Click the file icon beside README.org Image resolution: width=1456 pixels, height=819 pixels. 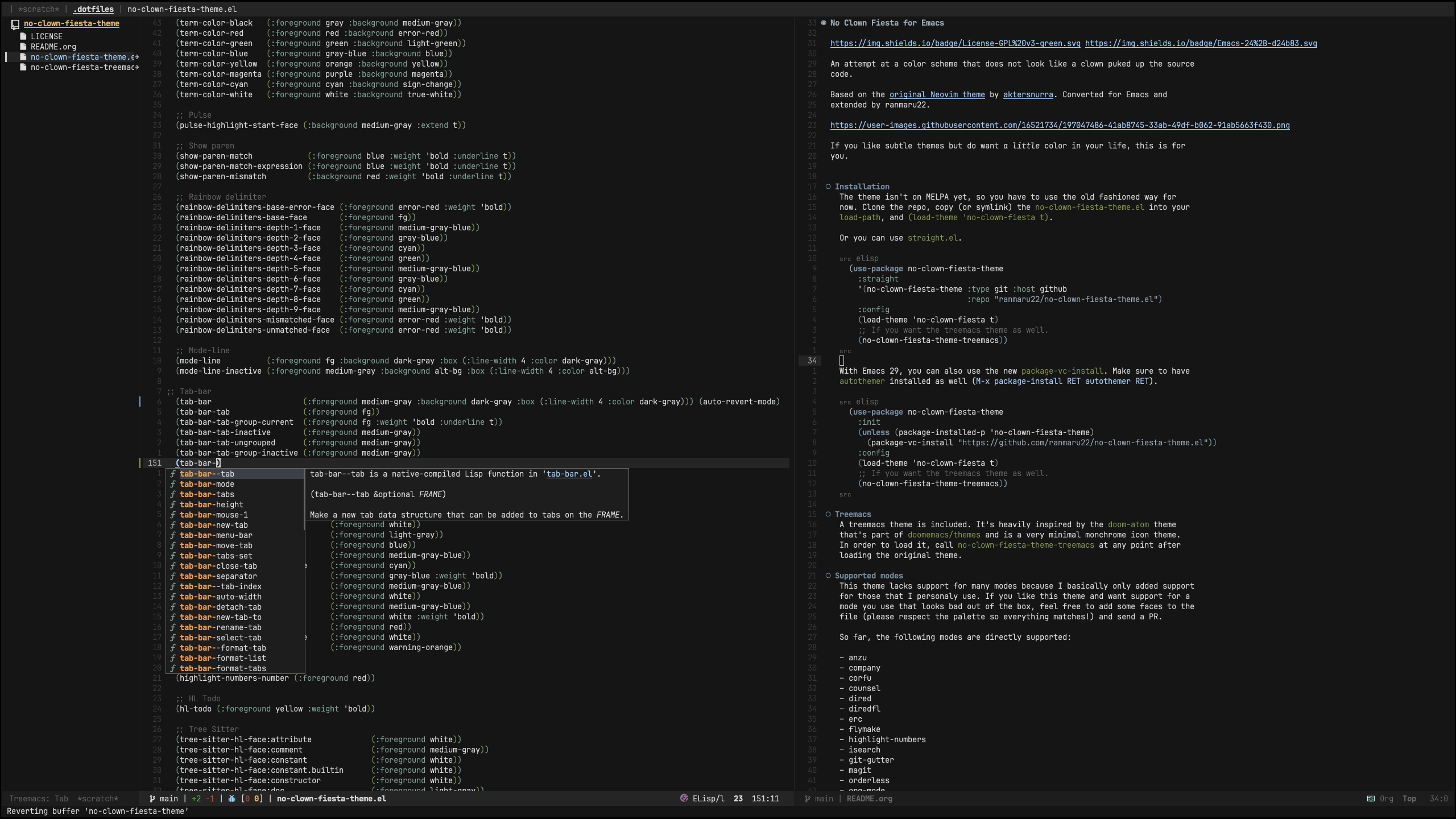pyautogui.click(x=23, y=46)
